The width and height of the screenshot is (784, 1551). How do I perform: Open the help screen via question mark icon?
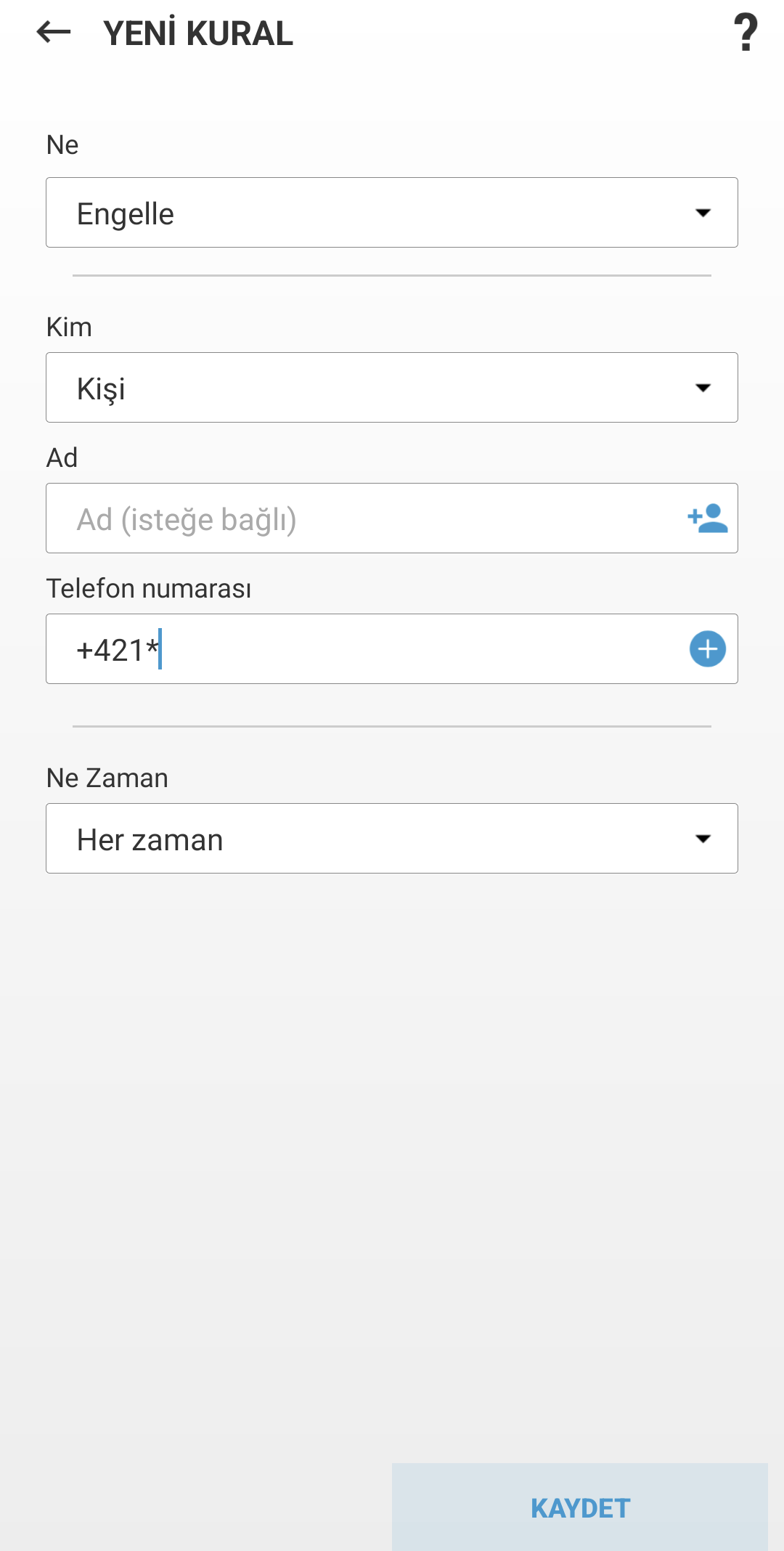pyautogui.click(x=747, y=33)
